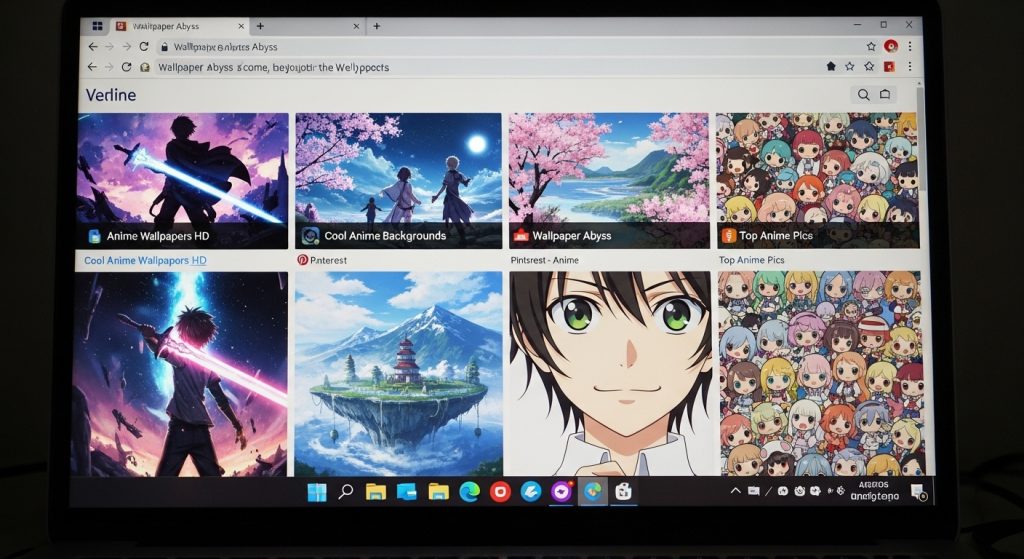Open the large chibi character collage in the lower row
The width and height of the screenshot is (1024, 559).
click(822, 374)
